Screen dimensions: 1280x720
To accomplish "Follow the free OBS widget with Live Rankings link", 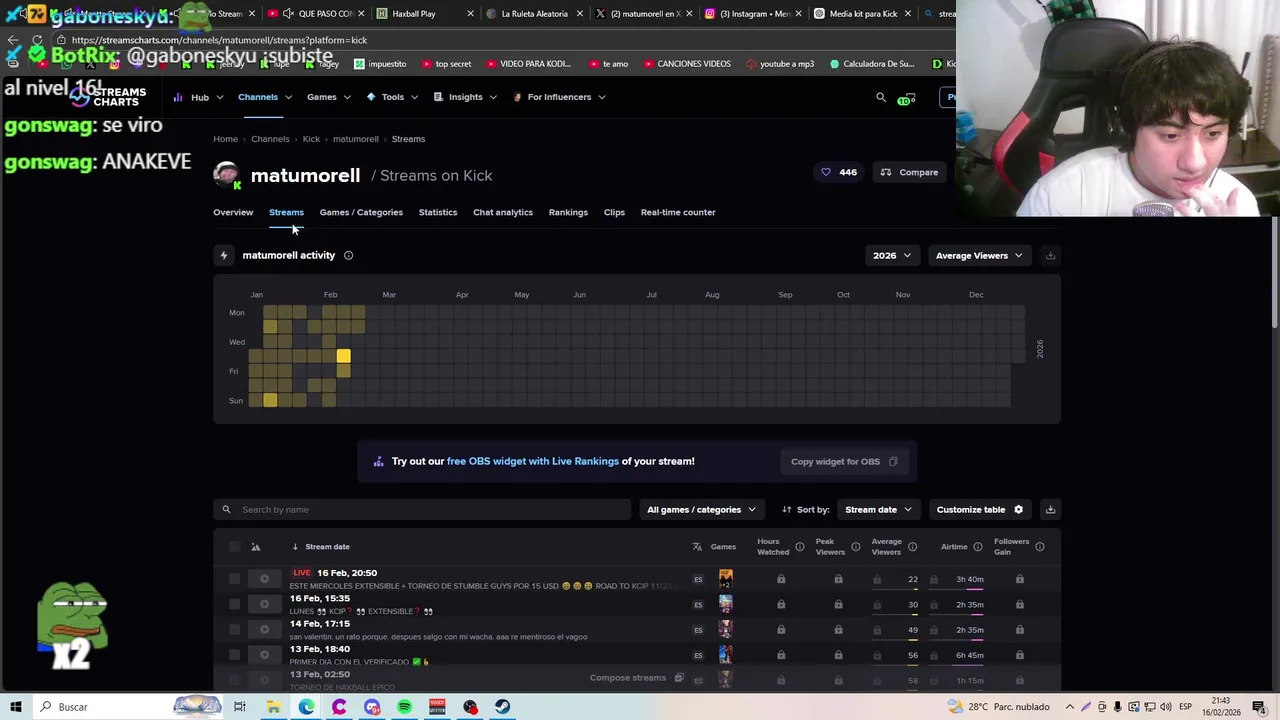I will coord(533,461).
